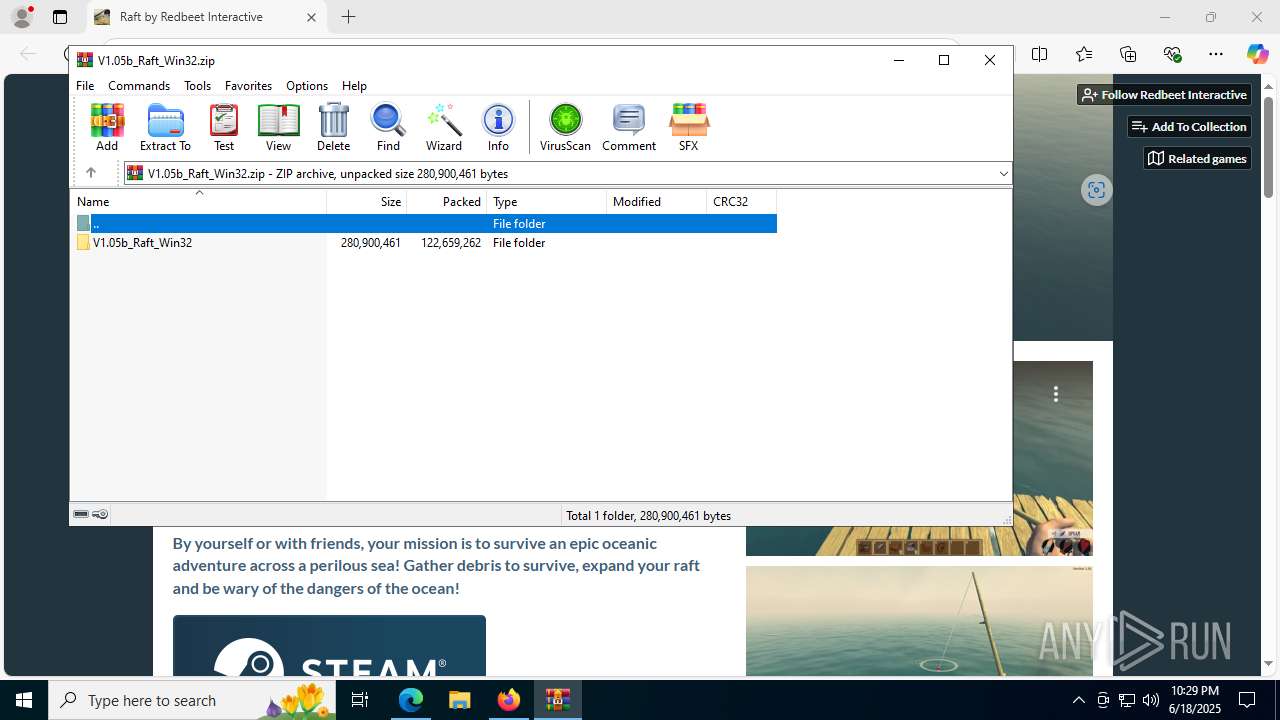
Task: Go up one folder level arrow
Action: (90, 173)
